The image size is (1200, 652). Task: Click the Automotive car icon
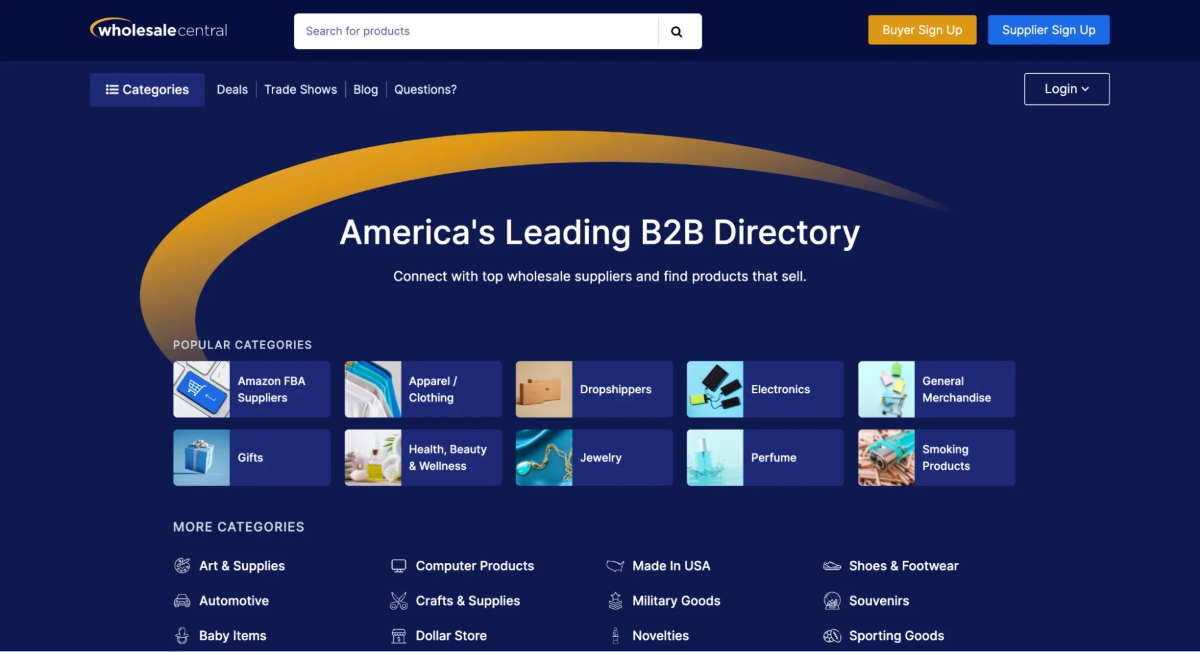tap(183, 600)
